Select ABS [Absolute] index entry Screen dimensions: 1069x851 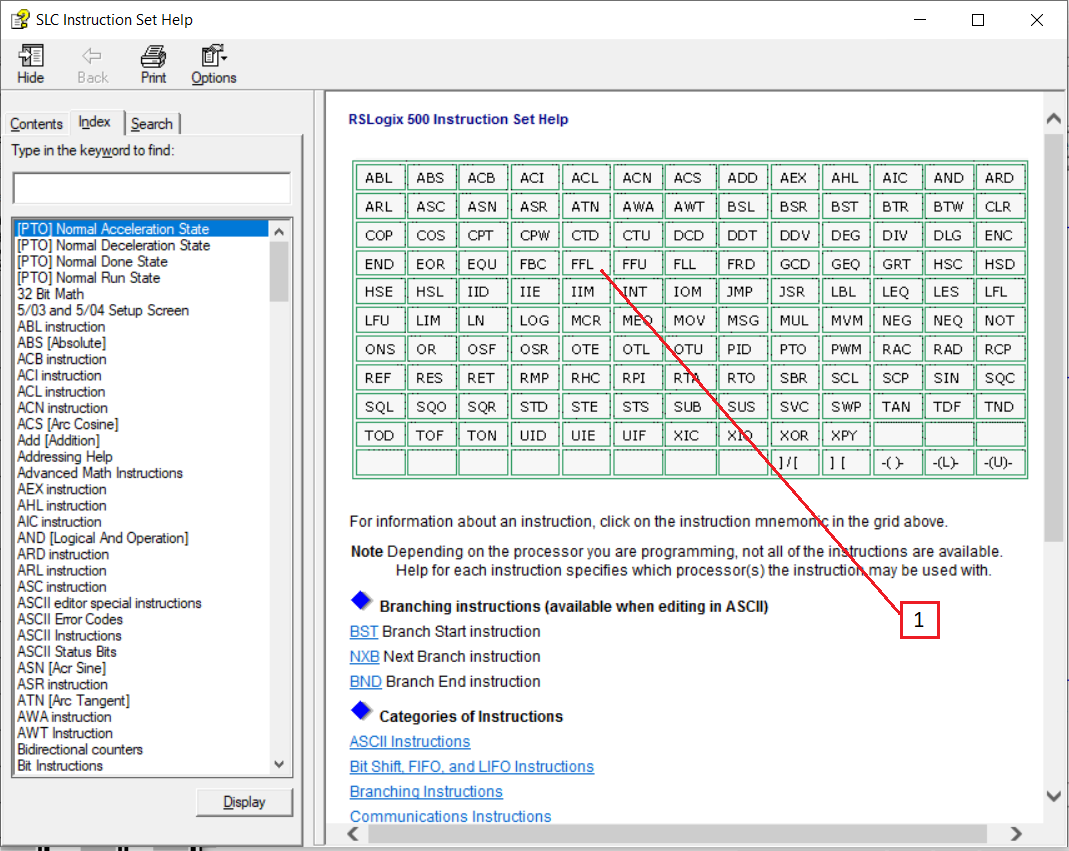61,343
